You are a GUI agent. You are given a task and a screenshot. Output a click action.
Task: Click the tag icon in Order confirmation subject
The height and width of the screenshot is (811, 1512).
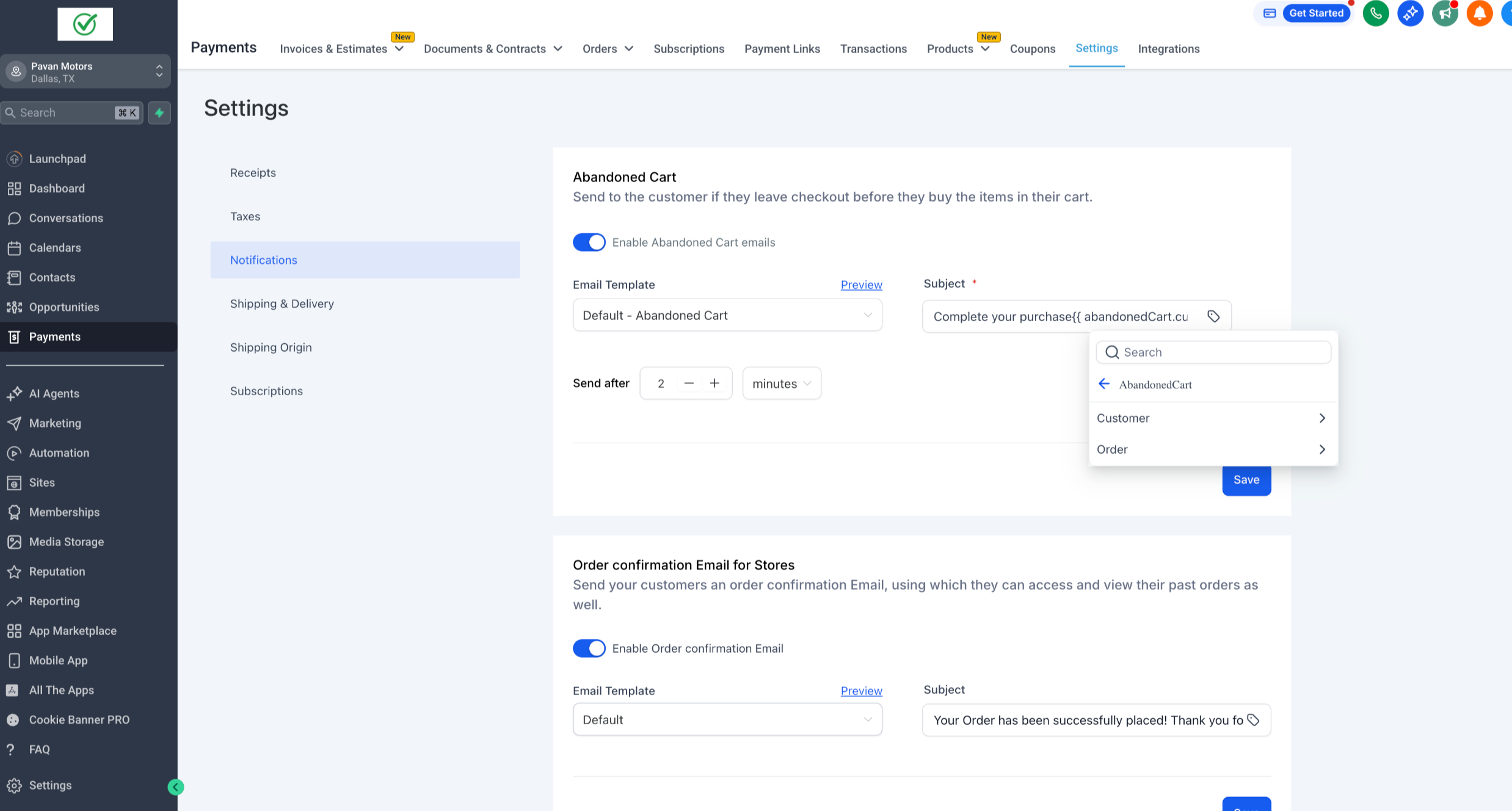[1253, 720]
